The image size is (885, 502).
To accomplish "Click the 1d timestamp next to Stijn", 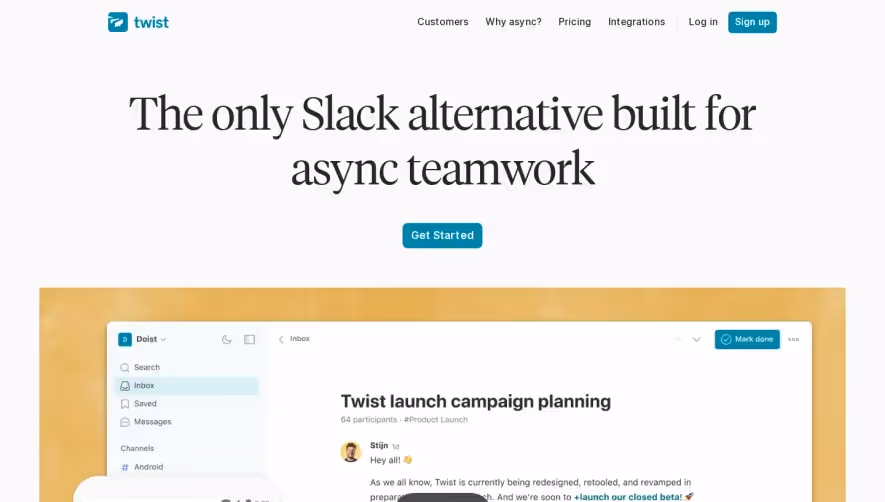I will coord(396,447).
